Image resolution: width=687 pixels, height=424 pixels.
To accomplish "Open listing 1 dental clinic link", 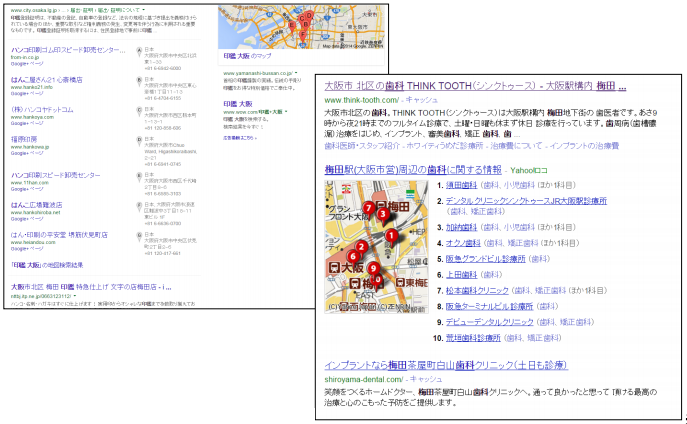I will [x=461, y=185].
